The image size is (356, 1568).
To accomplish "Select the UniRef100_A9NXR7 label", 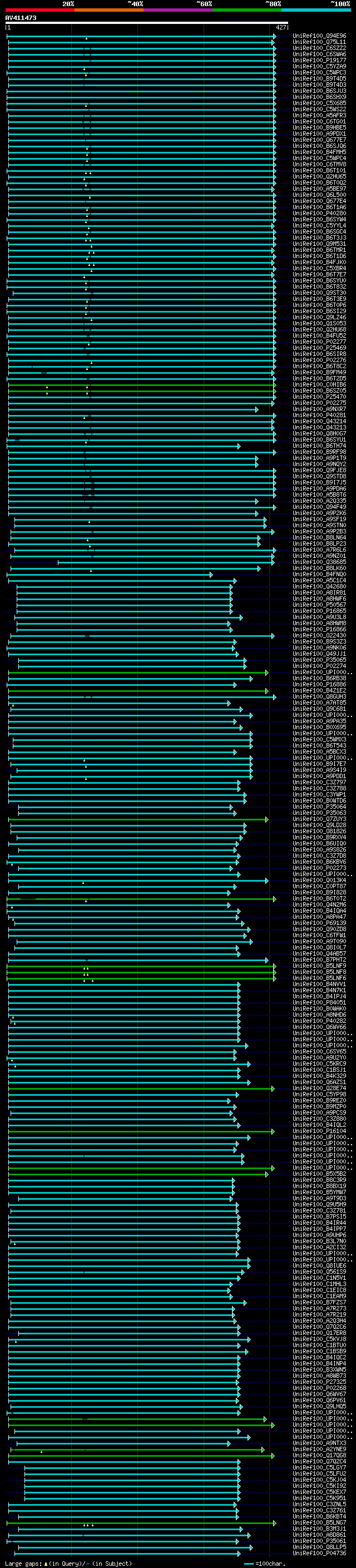I will coord(319,409).
